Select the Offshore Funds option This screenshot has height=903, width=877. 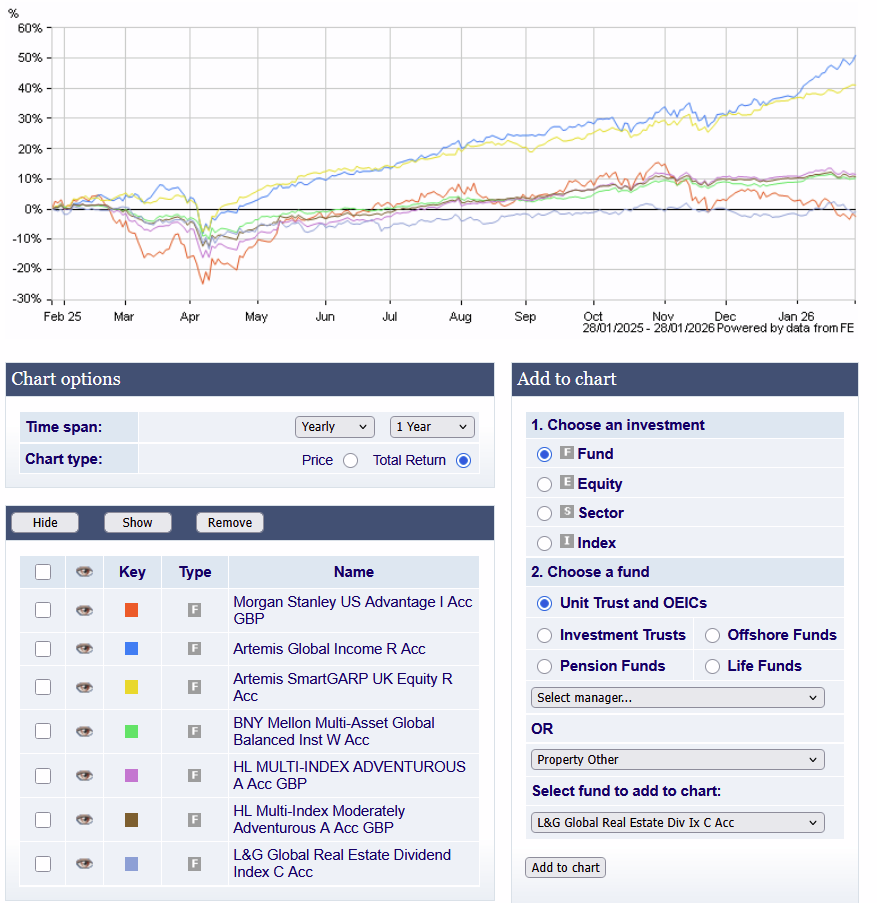(x=712, y=635)
